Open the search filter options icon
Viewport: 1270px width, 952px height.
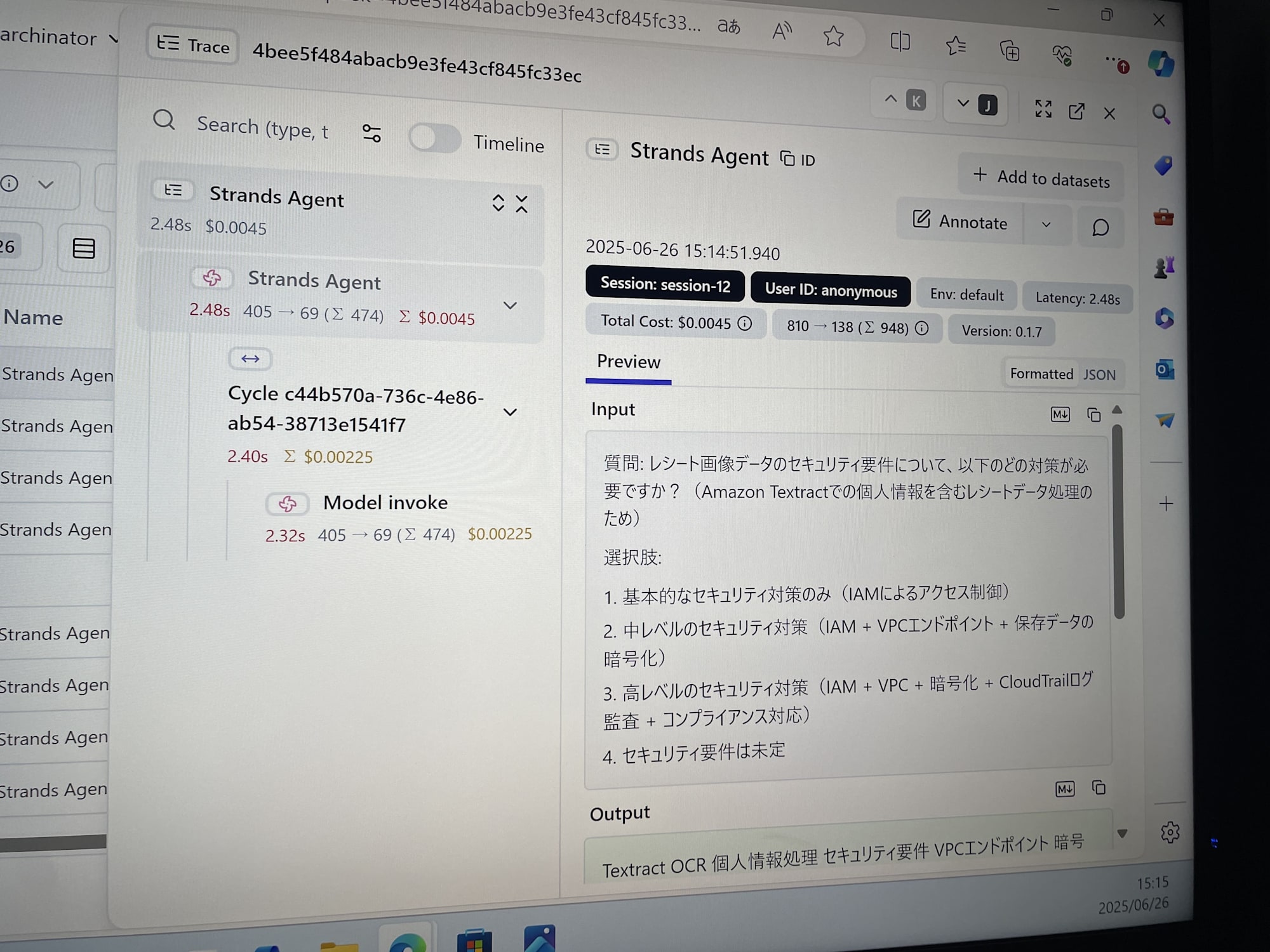(371, 133)
